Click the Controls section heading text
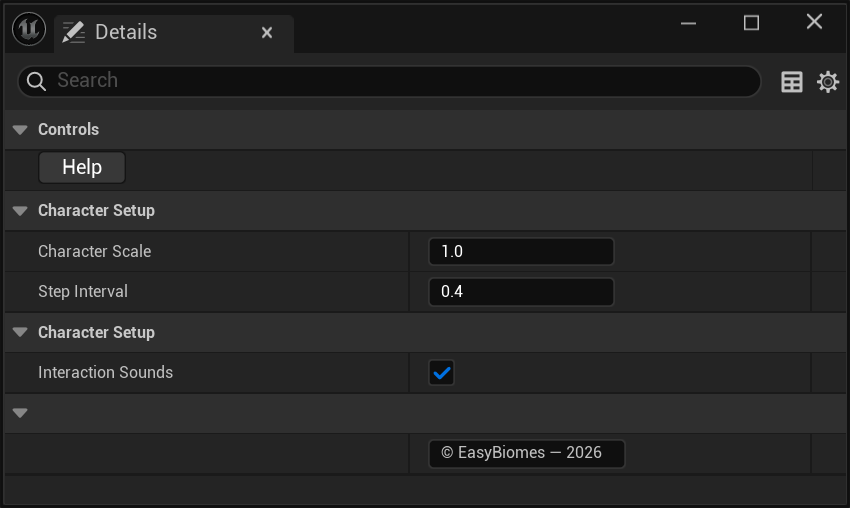This screenshot has height=508, width=850. [x=68, y=130]
